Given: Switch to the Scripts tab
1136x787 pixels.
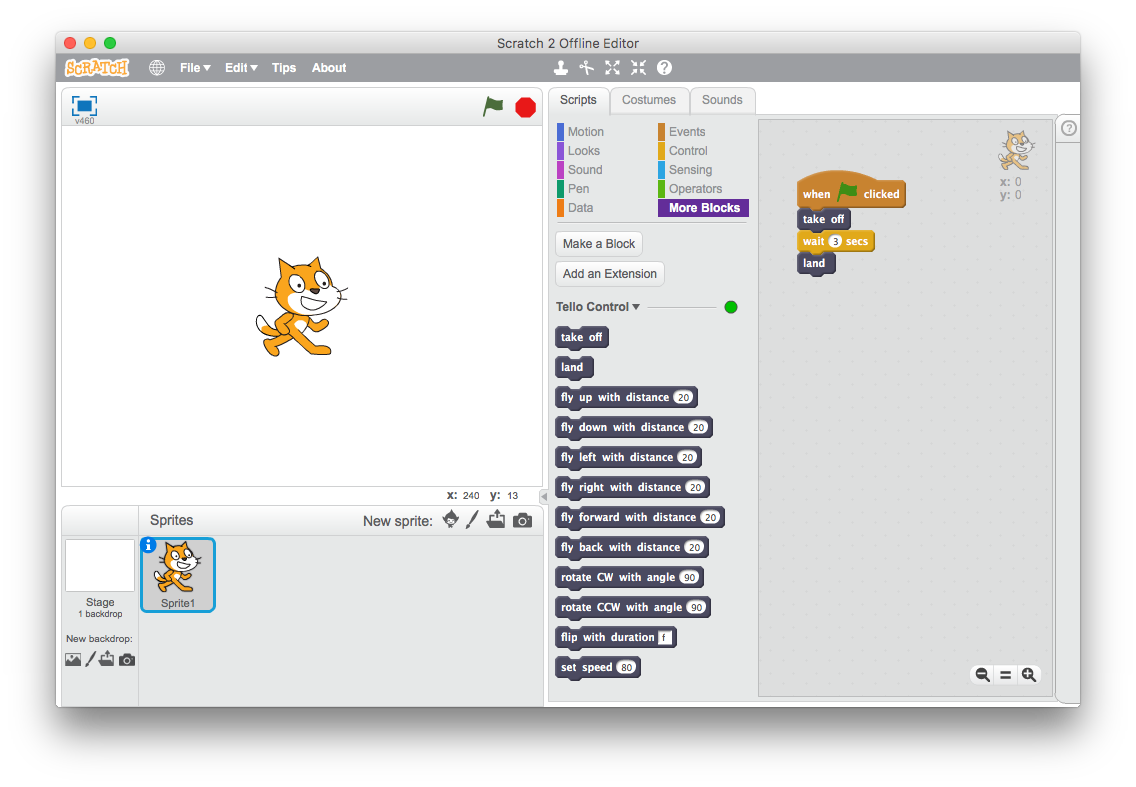Looking at the screenshot, I should 578,100.
